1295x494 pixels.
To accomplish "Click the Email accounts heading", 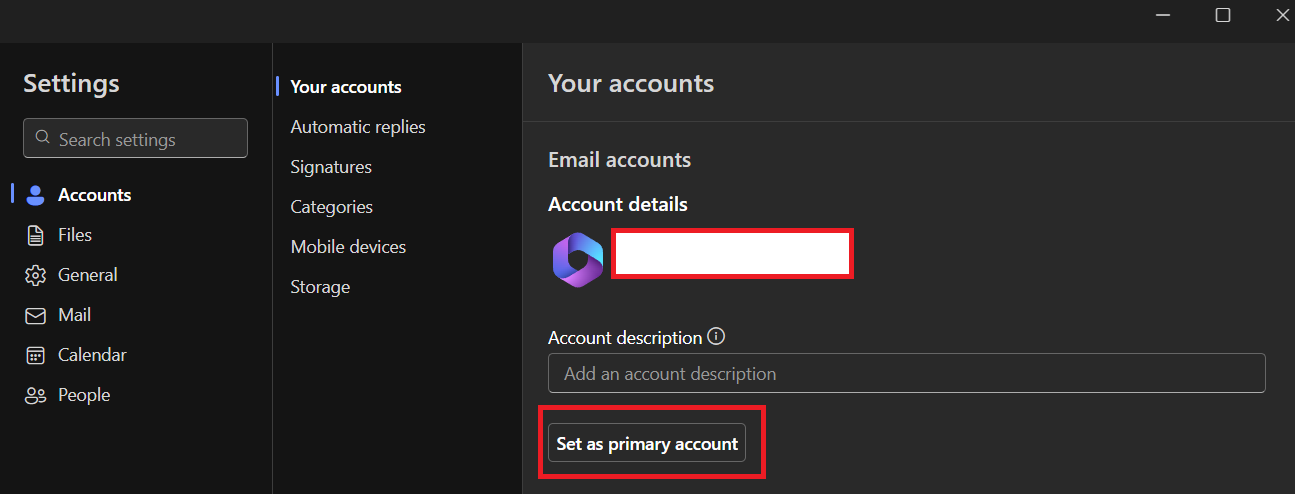I will (619, 160).
